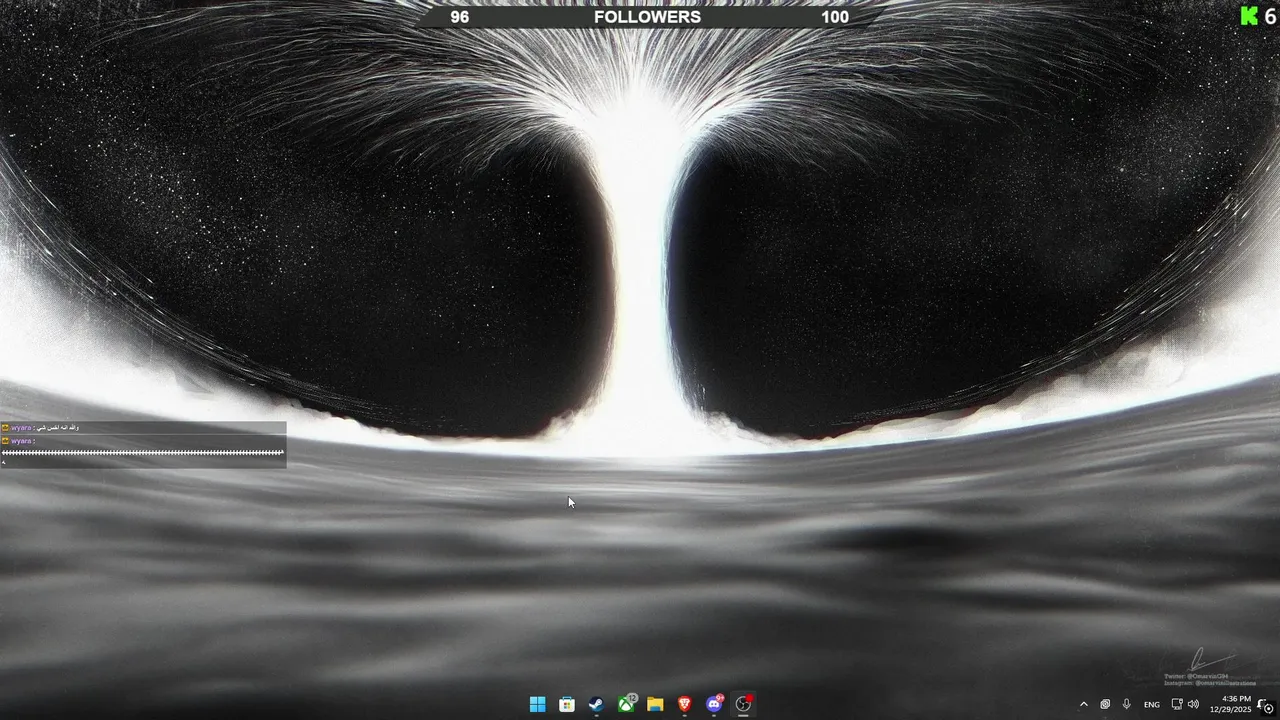Switch to OBS Studio in the taskbar
This screenshot has width=1280, height=720.
coord(743,704)
